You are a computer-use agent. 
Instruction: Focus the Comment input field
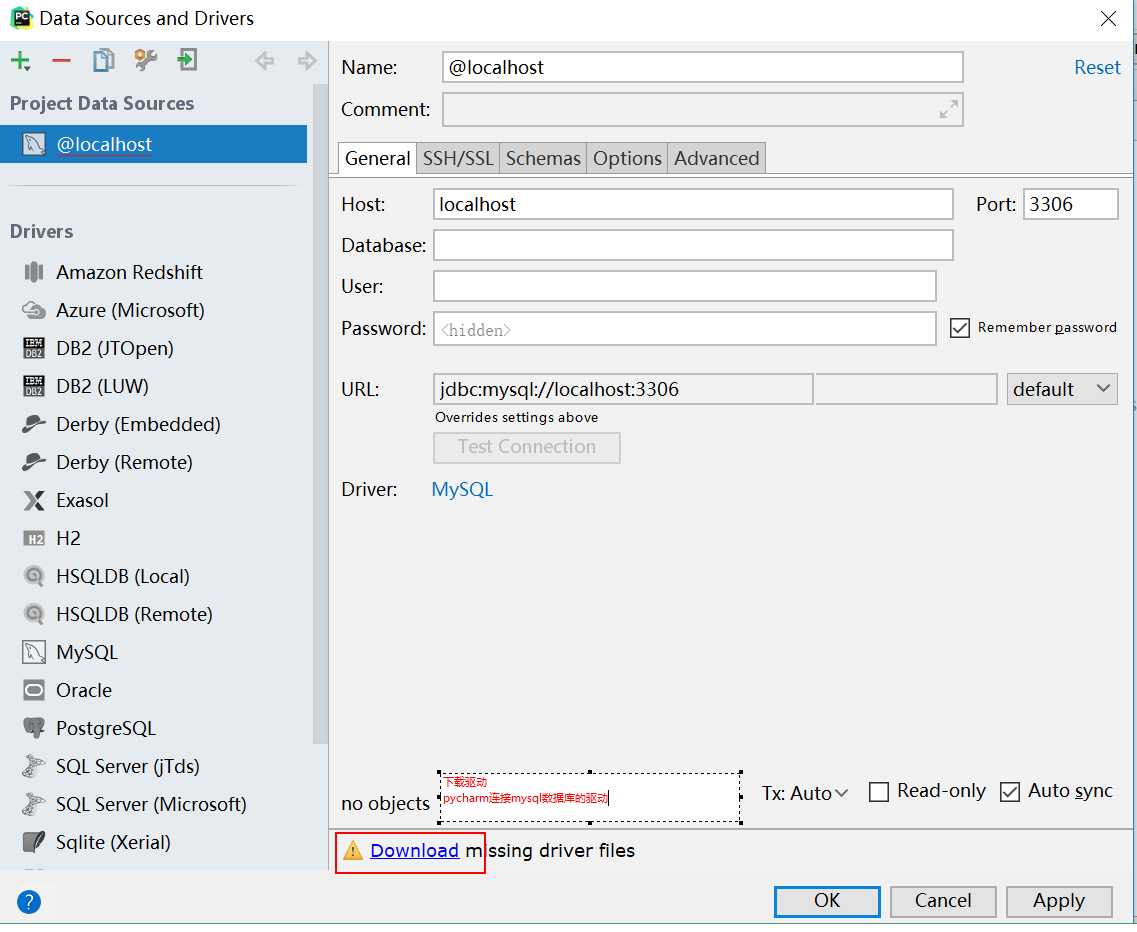702,110
